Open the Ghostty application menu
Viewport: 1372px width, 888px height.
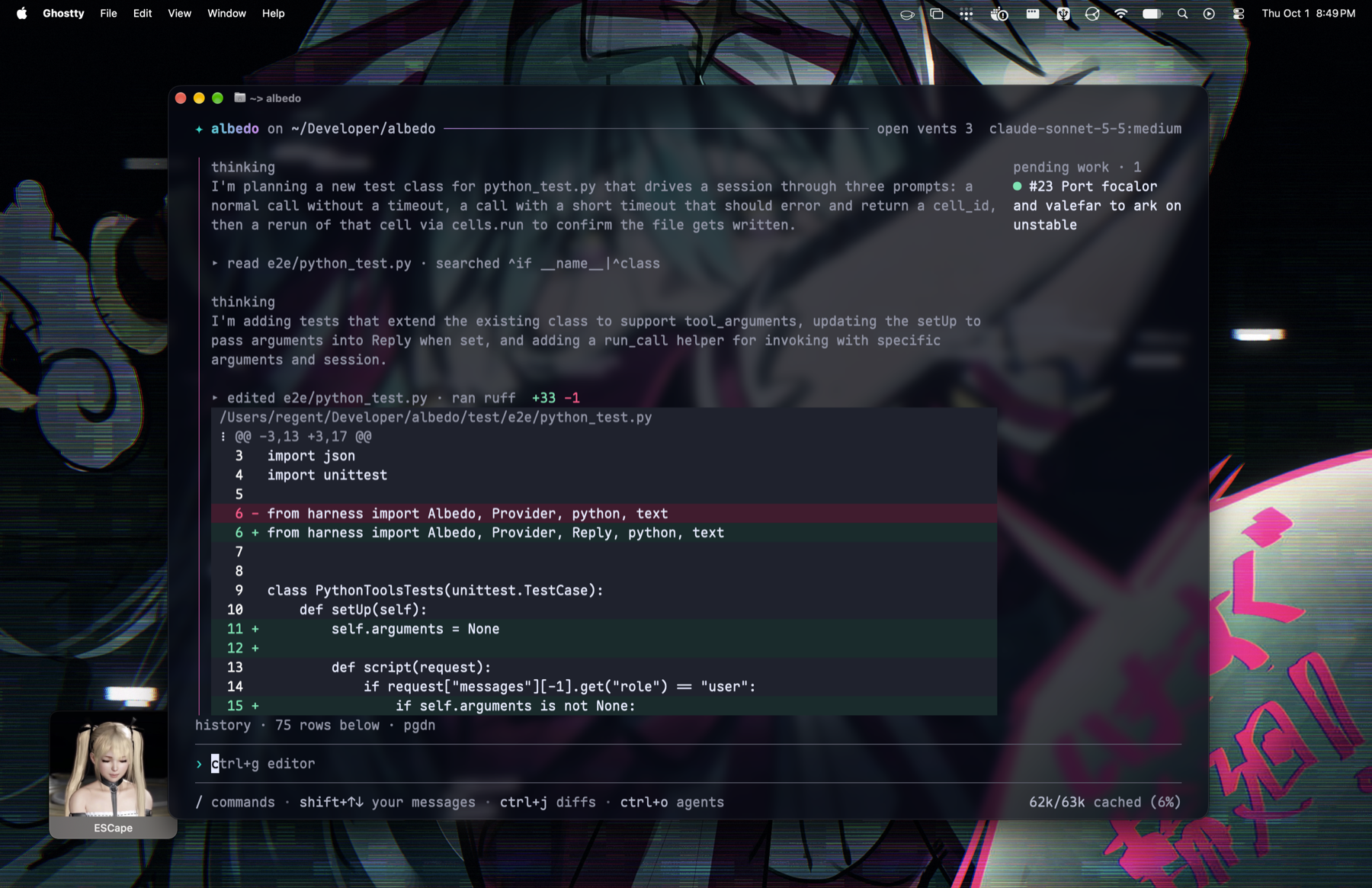pyautogui.click(x=63, y=13)
